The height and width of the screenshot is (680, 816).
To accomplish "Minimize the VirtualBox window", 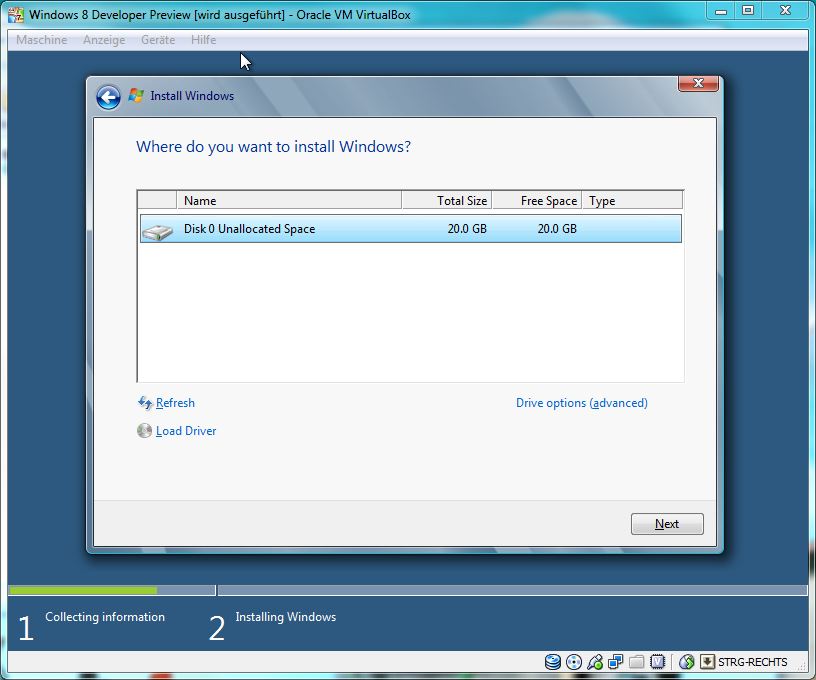I will 721,11.
